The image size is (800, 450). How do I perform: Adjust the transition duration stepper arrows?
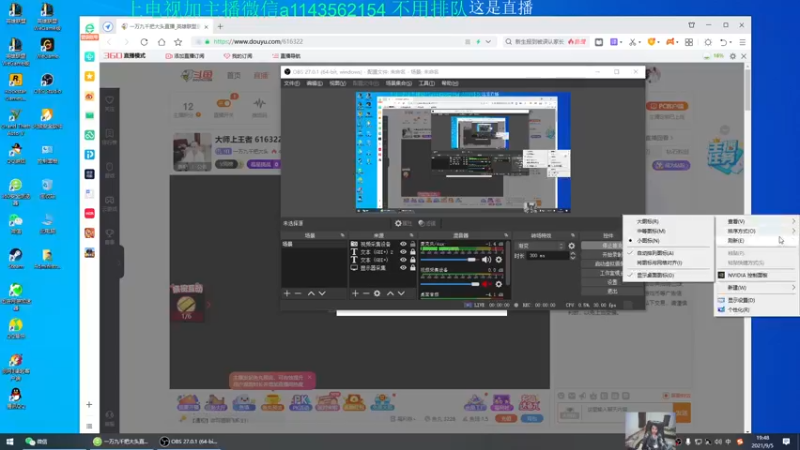(x=572, y=256)
